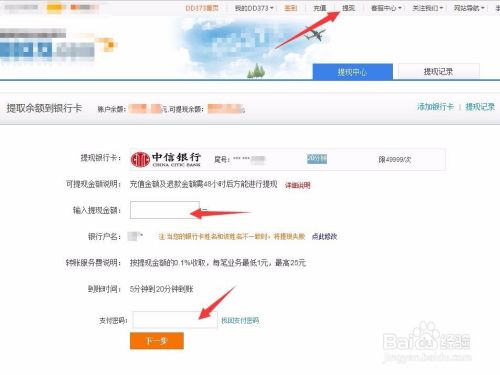This screenshot has width=500, height=375.
Task: Open the 充值 recharge page
Action: pos(320,8)
